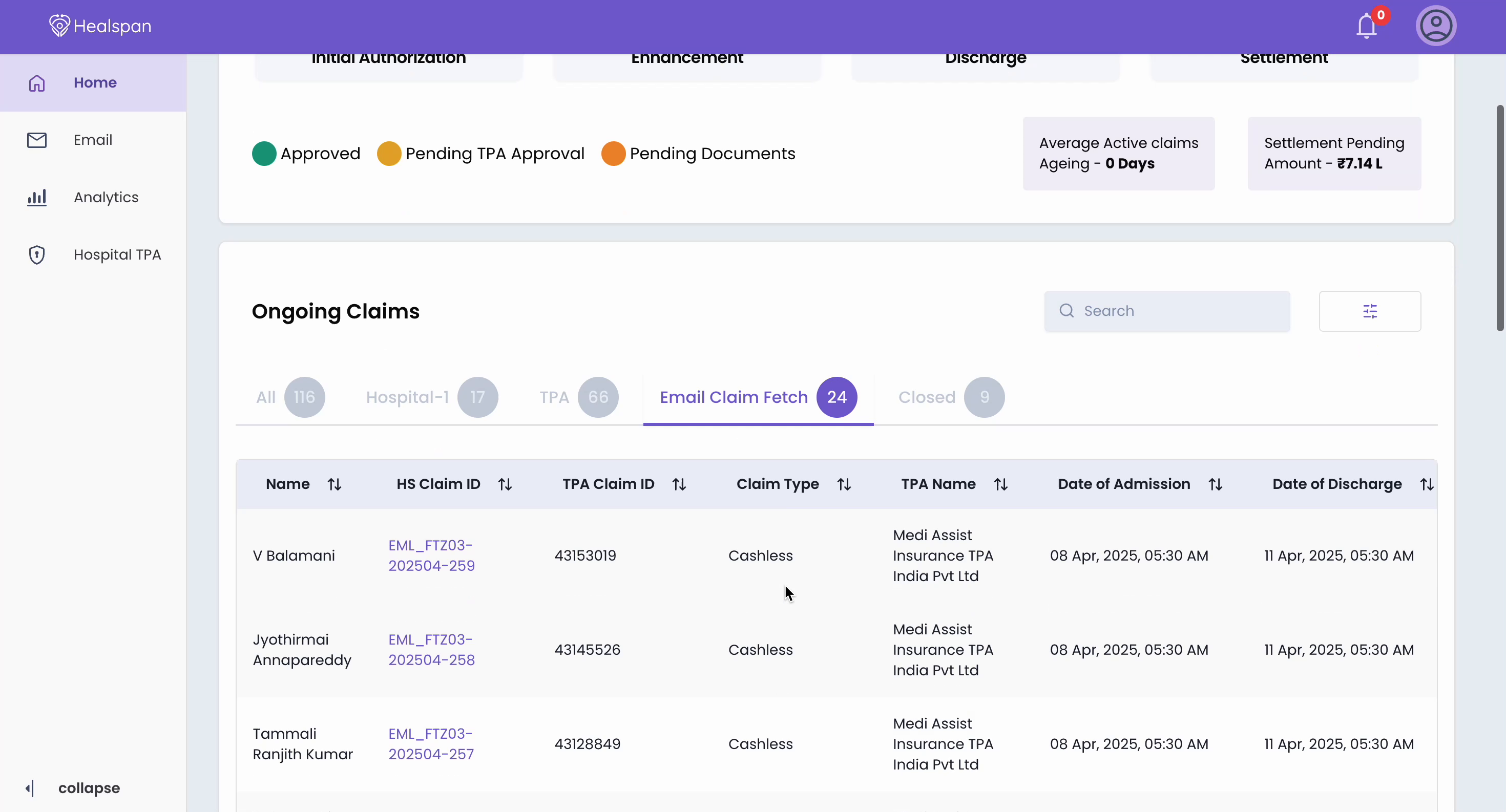
Task: Open the All claims tab
Action: 289,397
